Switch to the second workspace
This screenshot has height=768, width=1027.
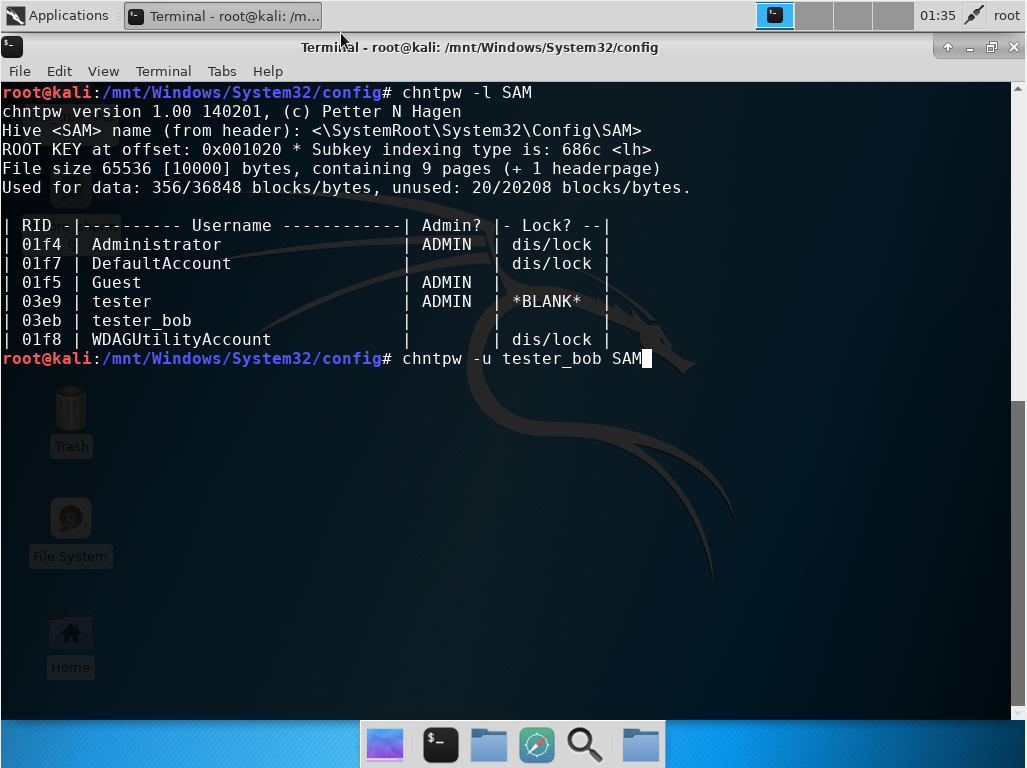(813, 16)
